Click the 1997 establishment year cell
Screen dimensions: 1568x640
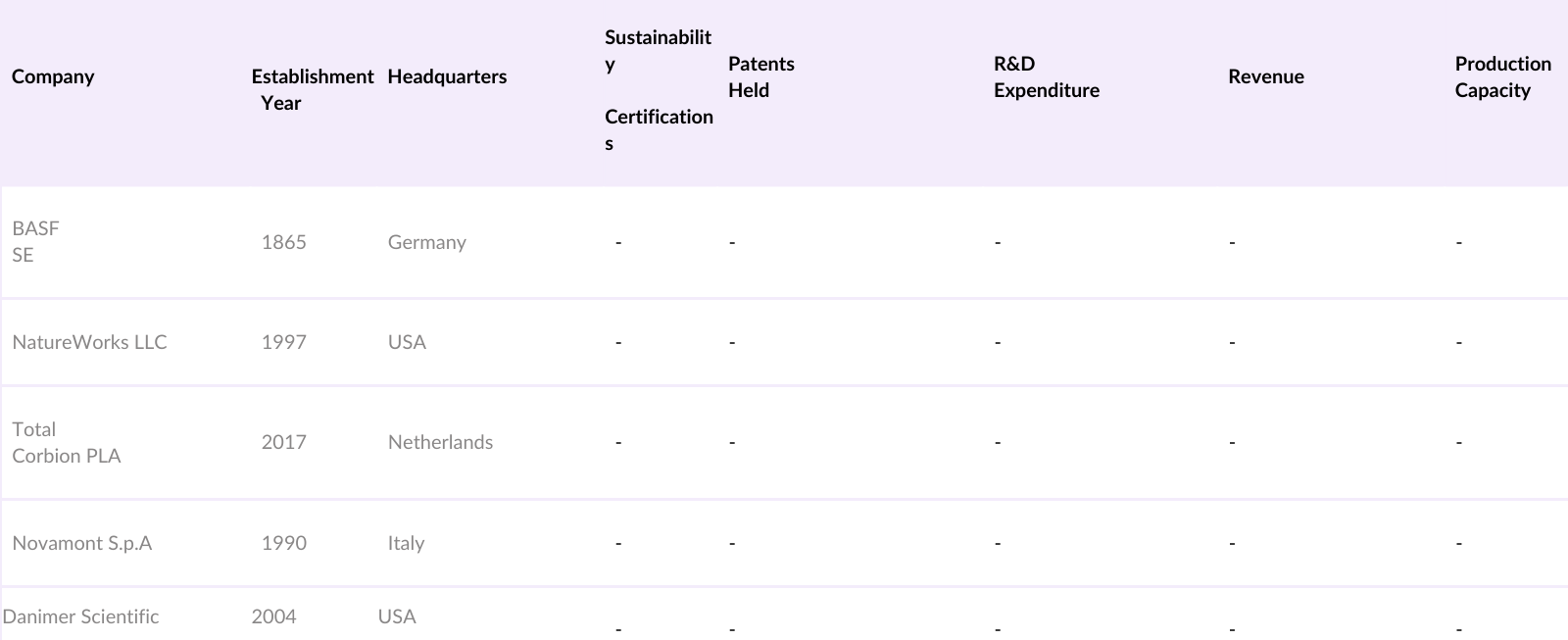point(283,342)
